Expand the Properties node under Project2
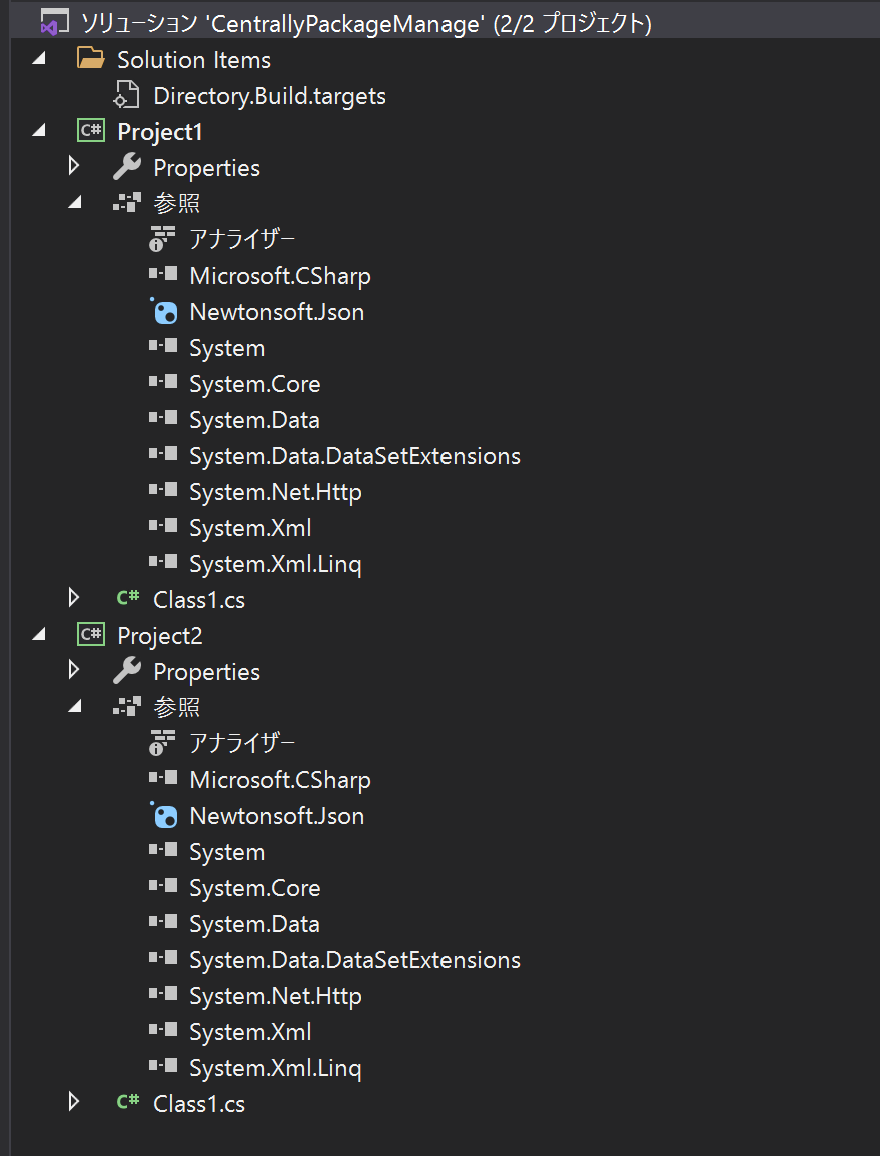 73,671
